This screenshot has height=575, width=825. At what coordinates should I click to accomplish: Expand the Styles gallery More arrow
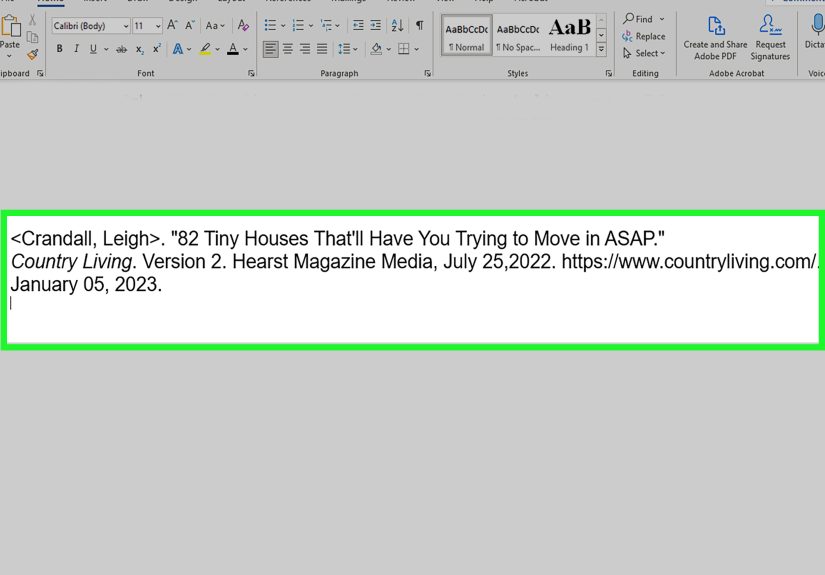pyautogui.click(x=601, y=49)
